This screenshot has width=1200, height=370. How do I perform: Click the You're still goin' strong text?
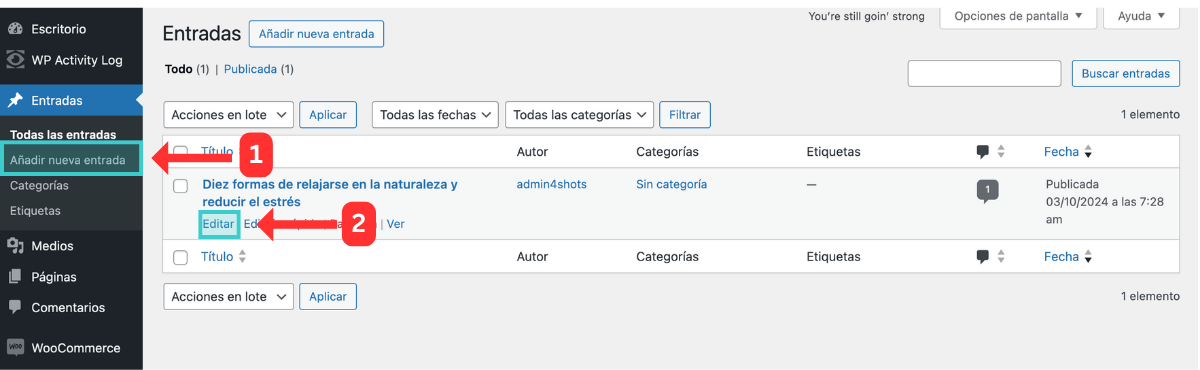click(866, 16)
